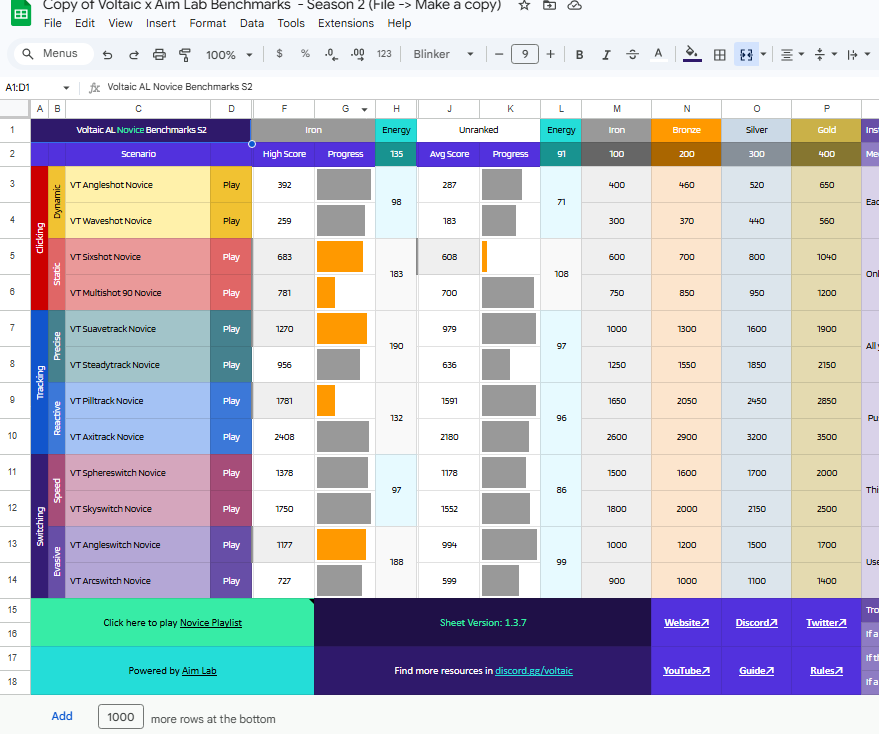Open the Aim Lab link

(199, 671)
